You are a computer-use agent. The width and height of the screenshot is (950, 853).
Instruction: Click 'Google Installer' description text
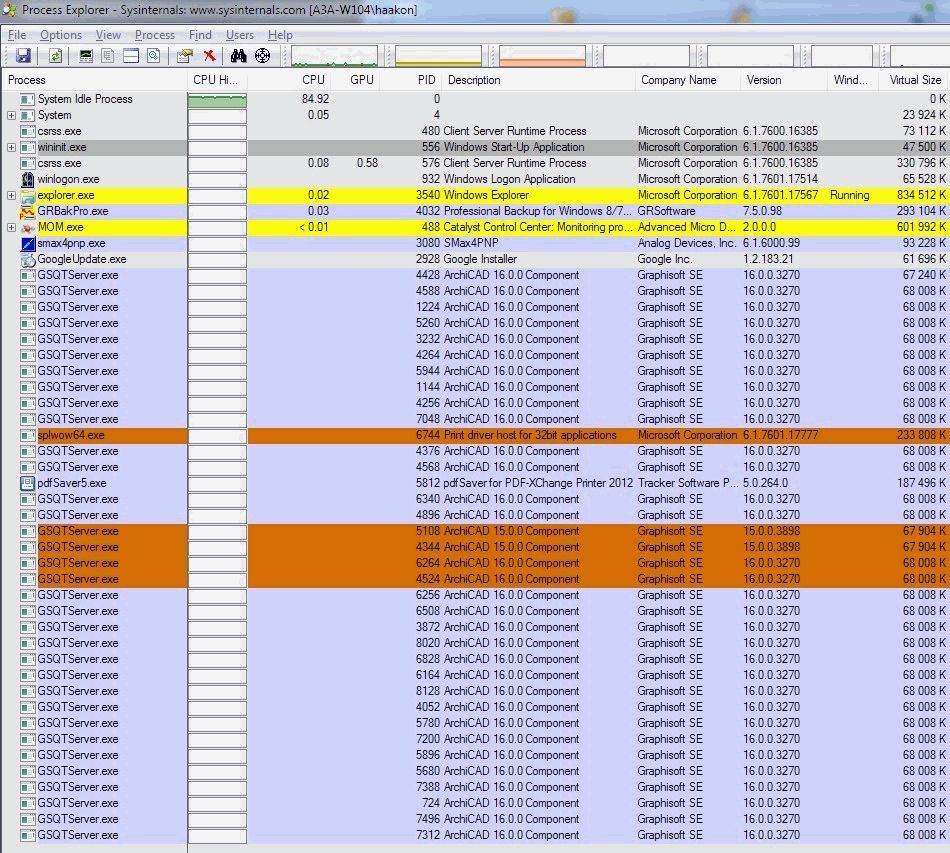[480, 259]
